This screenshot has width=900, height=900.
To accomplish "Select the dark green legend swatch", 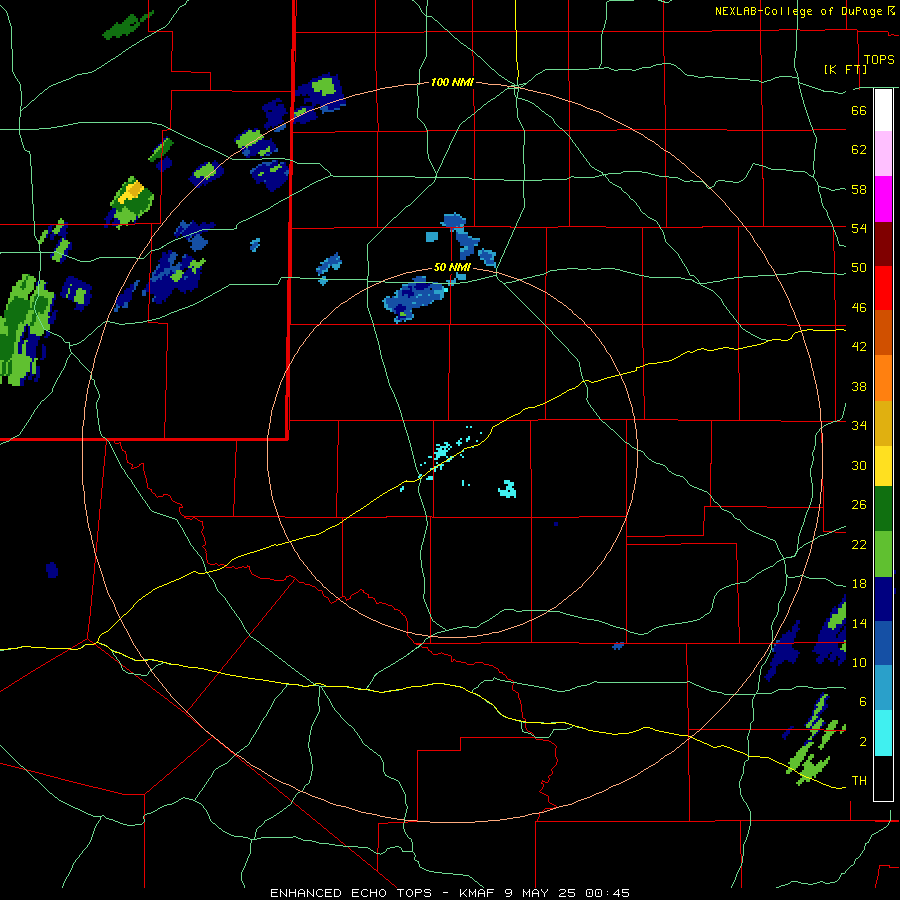I will (883, 509).
